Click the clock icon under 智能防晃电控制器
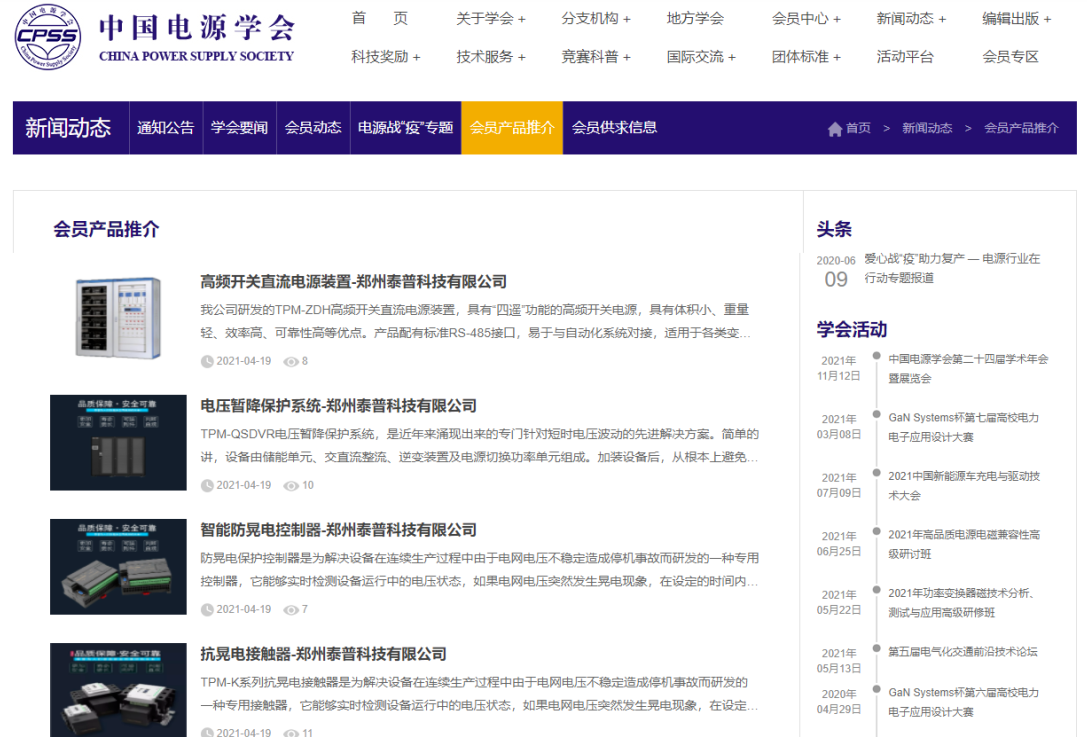Viewport: 1087px width, 737px height. (207, 609)
